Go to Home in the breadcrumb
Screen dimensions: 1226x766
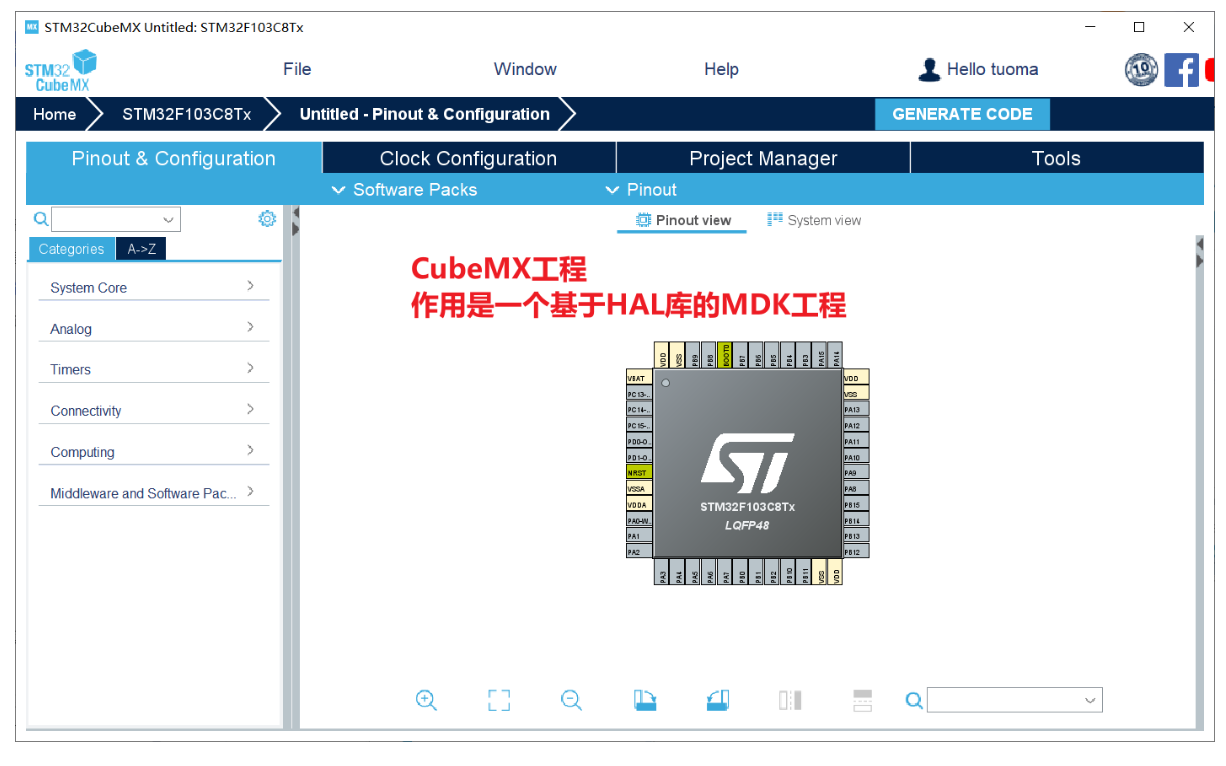(54, 114)
